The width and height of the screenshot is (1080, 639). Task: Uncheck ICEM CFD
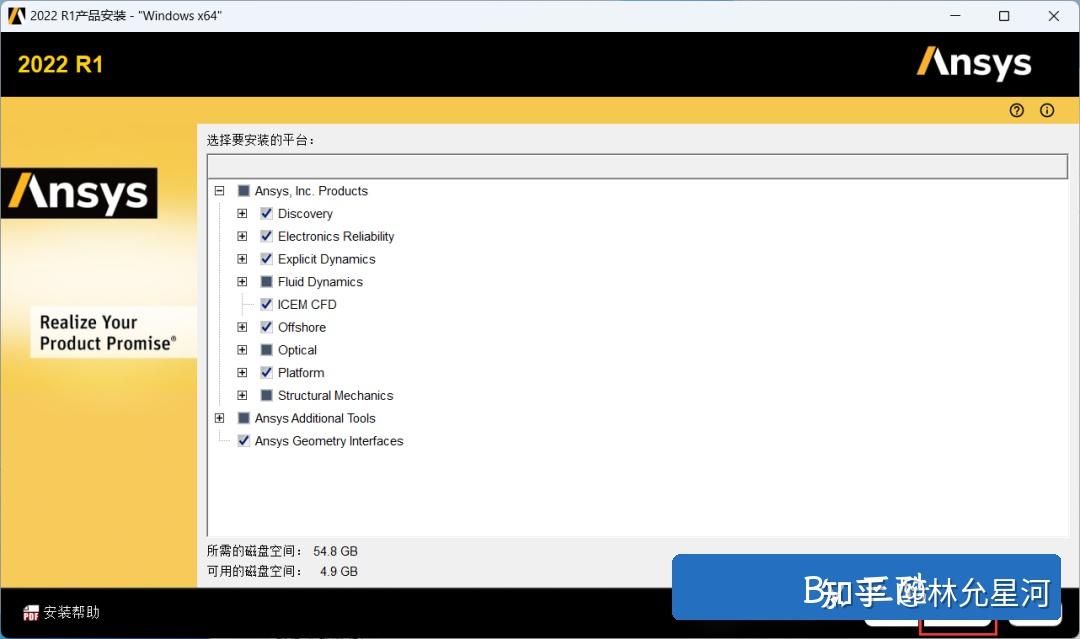[x=266, y=304]
